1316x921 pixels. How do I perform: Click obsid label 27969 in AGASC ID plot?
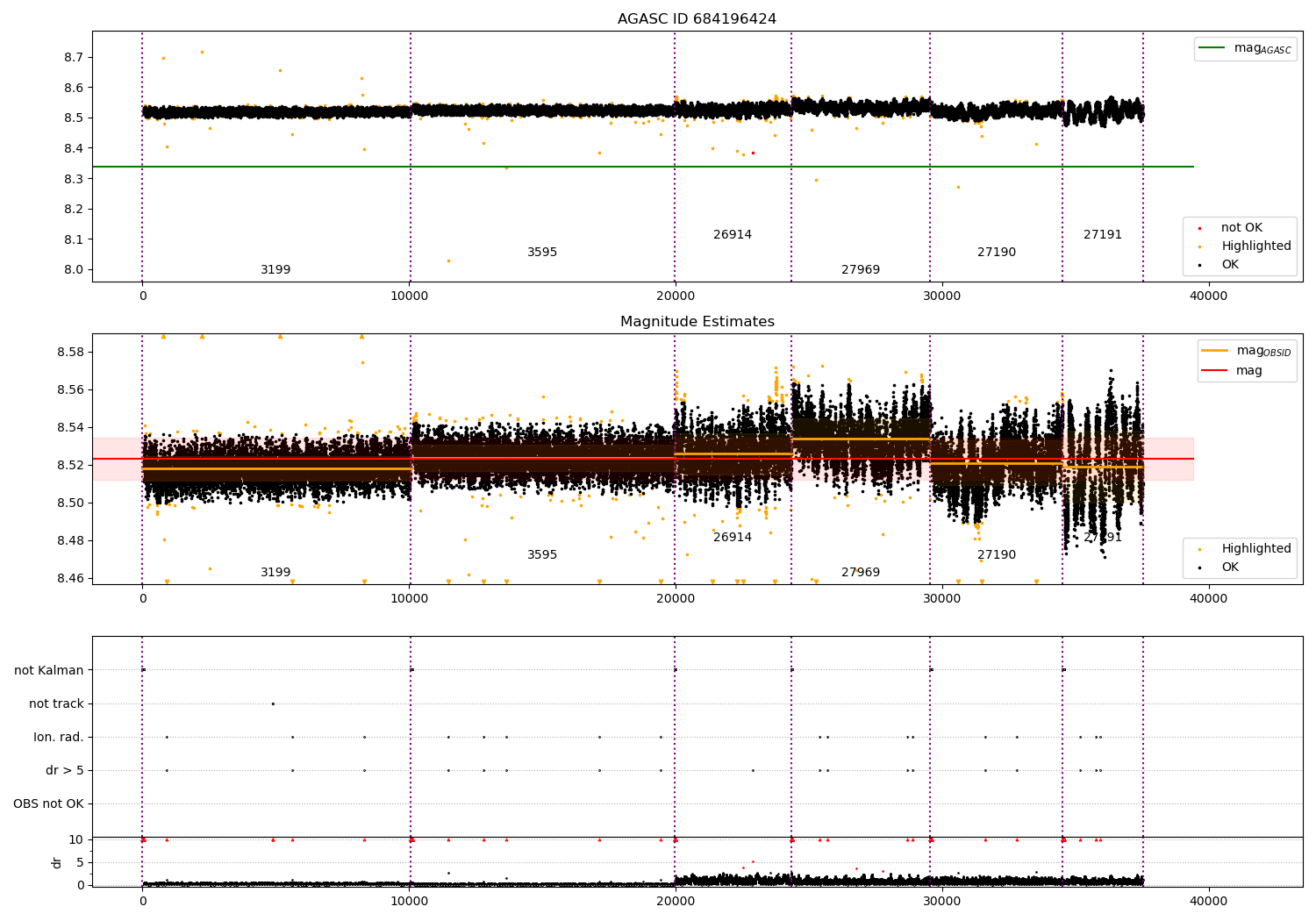click(861, 270)
